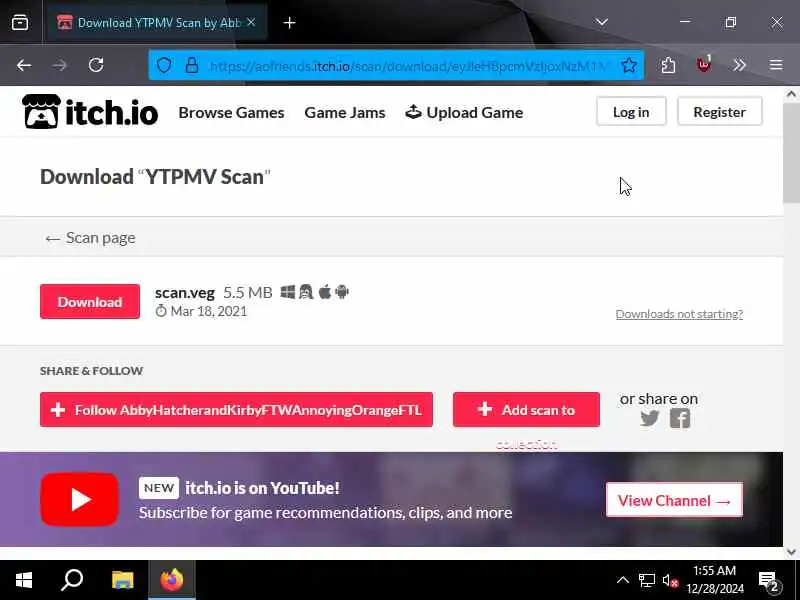The width and height of the screenshot is (800, 600).
Task: Share on Twitter icon
Action: tap(649, 418)
